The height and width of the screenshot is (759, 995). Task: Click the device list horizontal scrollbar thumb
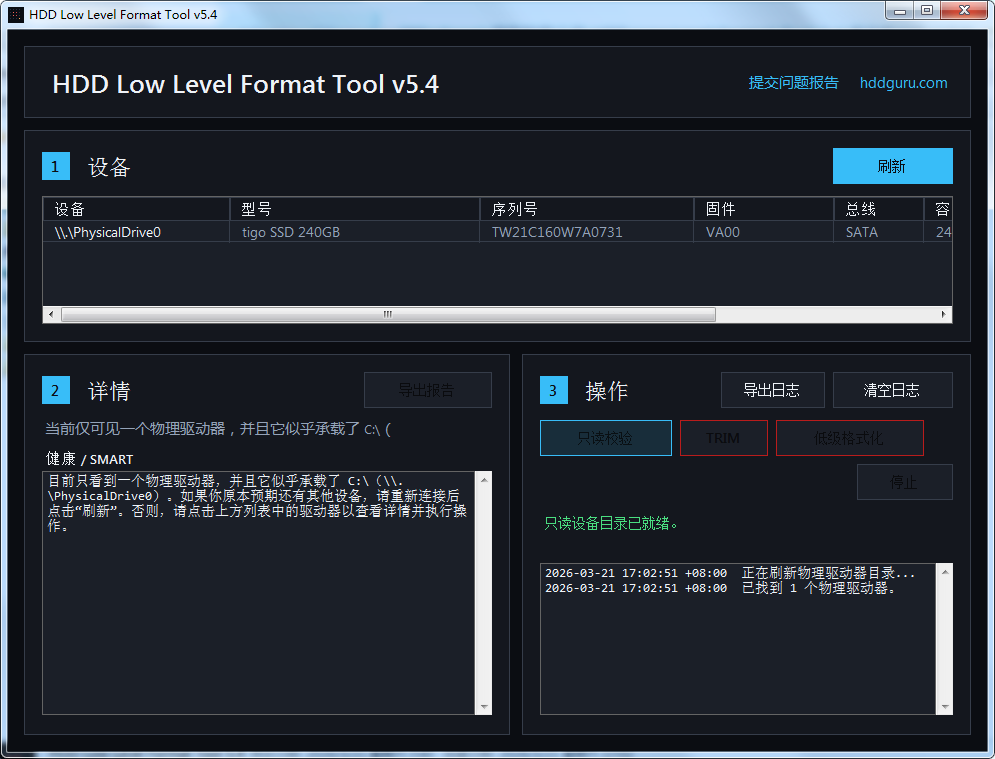(388, 314)
